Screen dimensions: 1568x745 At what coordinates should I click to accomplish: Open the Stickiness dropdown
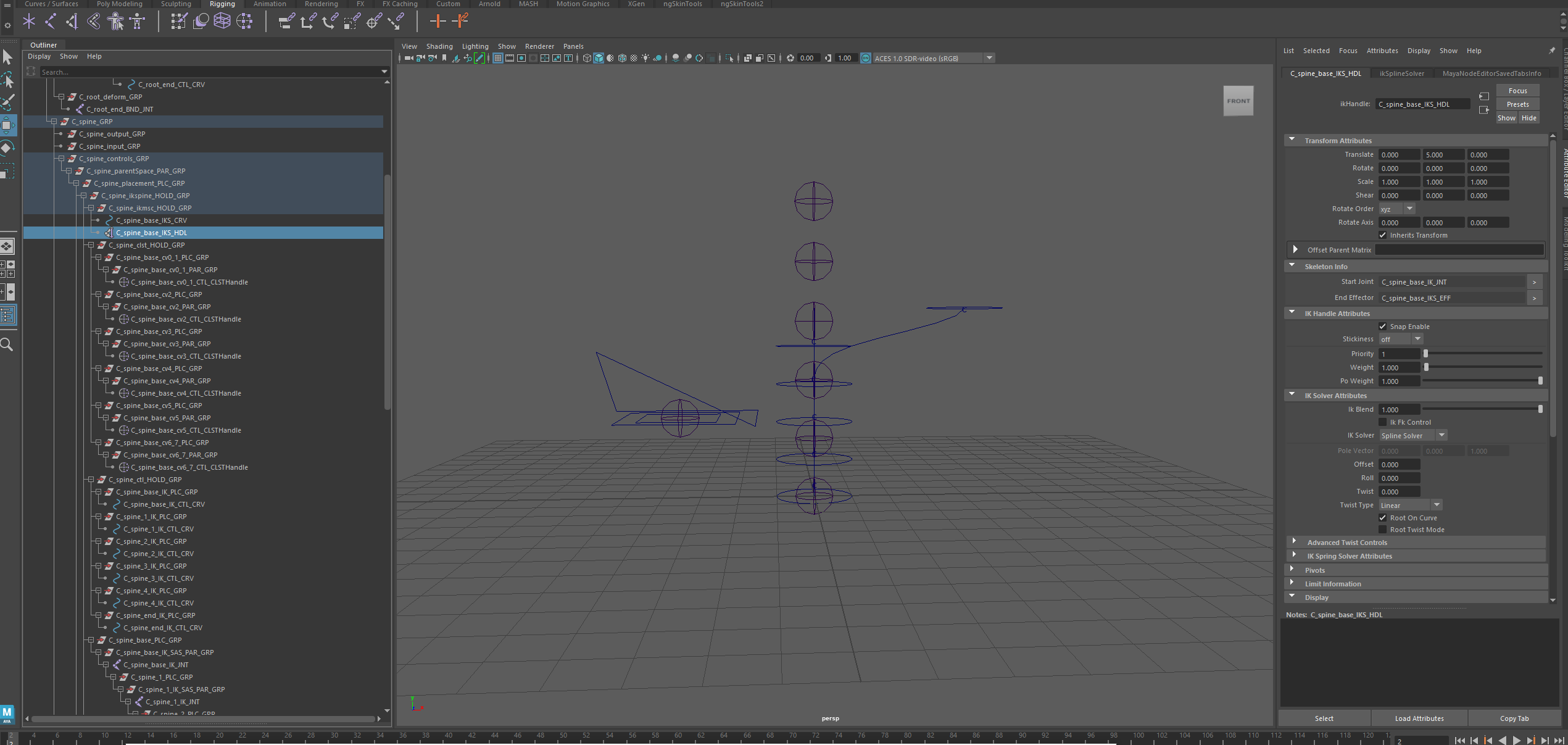tap(1417, 339)
